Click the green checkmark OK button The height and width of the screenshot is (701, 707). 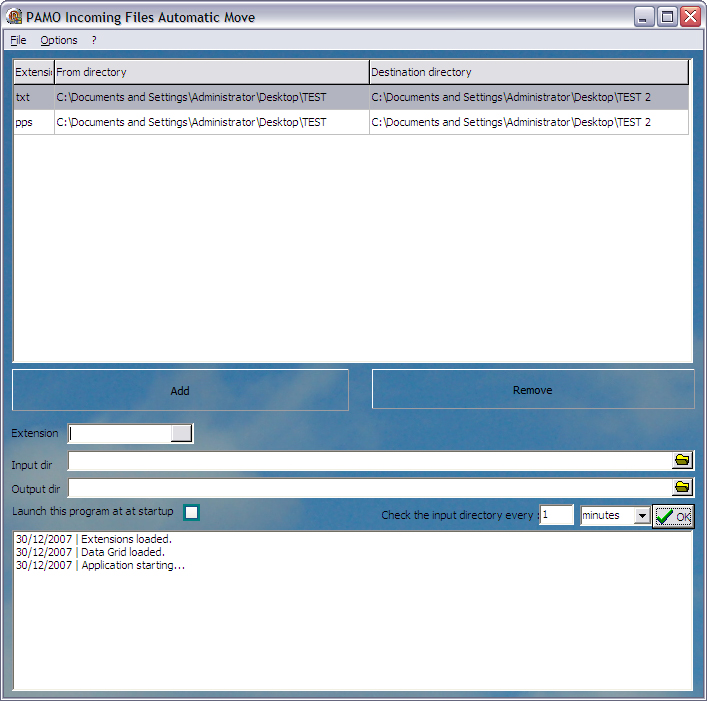[673, 516]
